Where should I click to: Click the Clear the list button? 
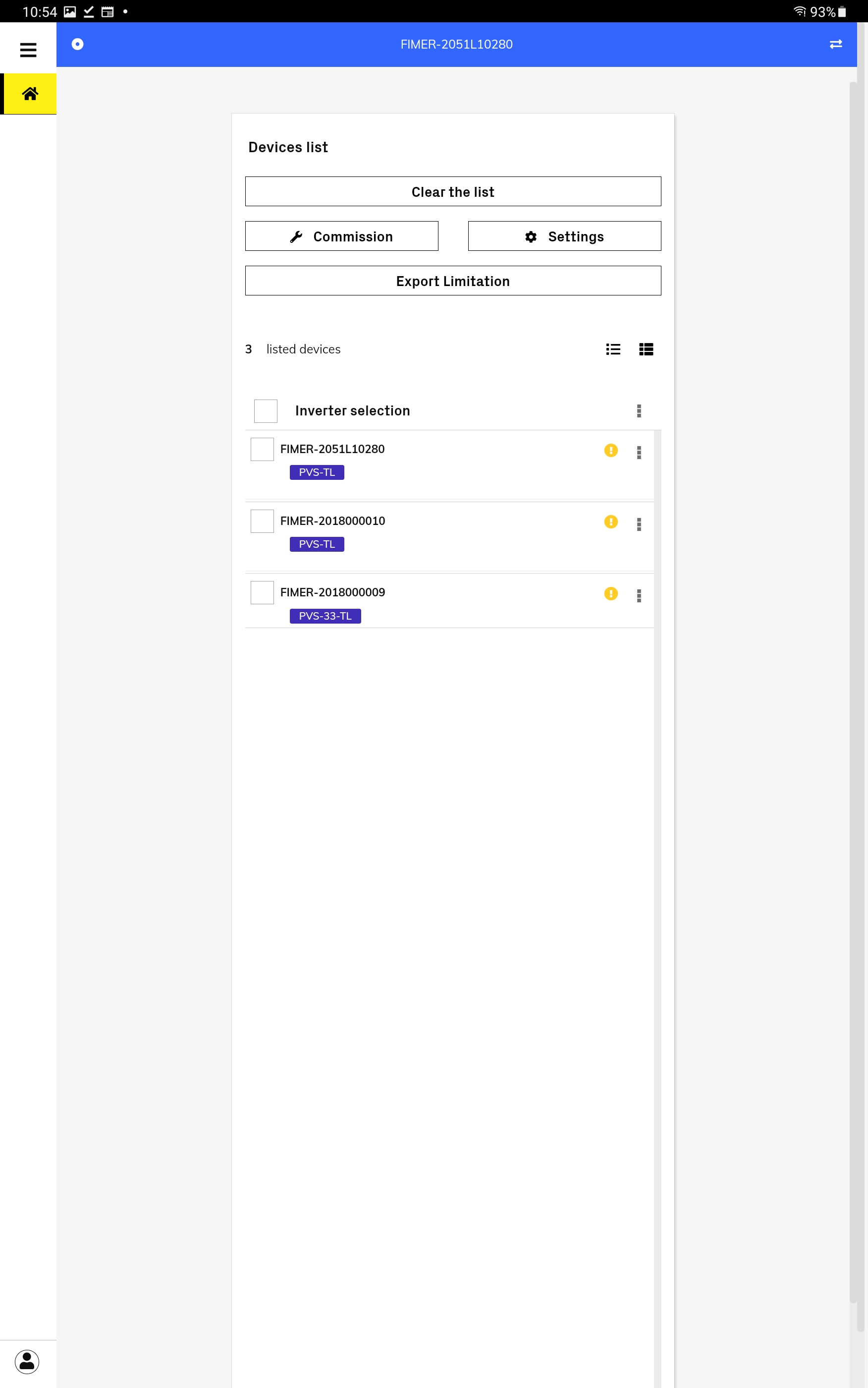point(453,191)
